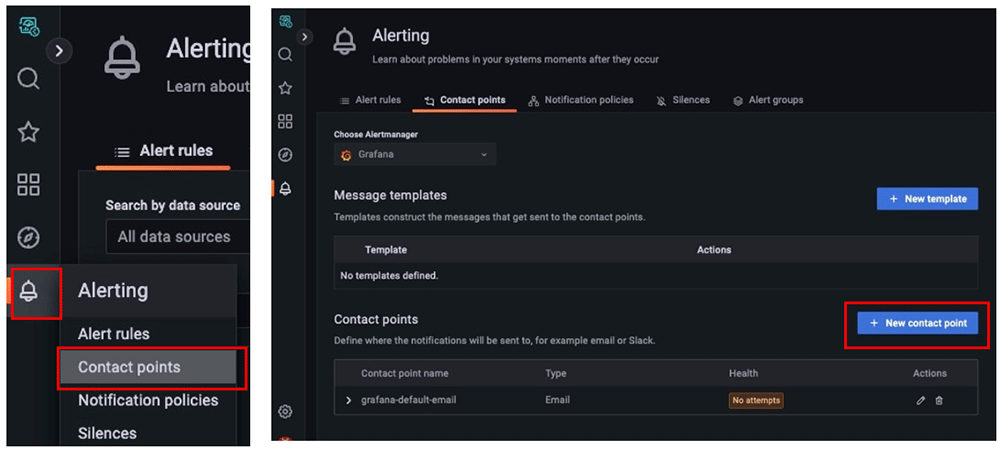This screenshot has height=450, width=1000.
Task: Click the Search by data source label
Action: point(173,206)
